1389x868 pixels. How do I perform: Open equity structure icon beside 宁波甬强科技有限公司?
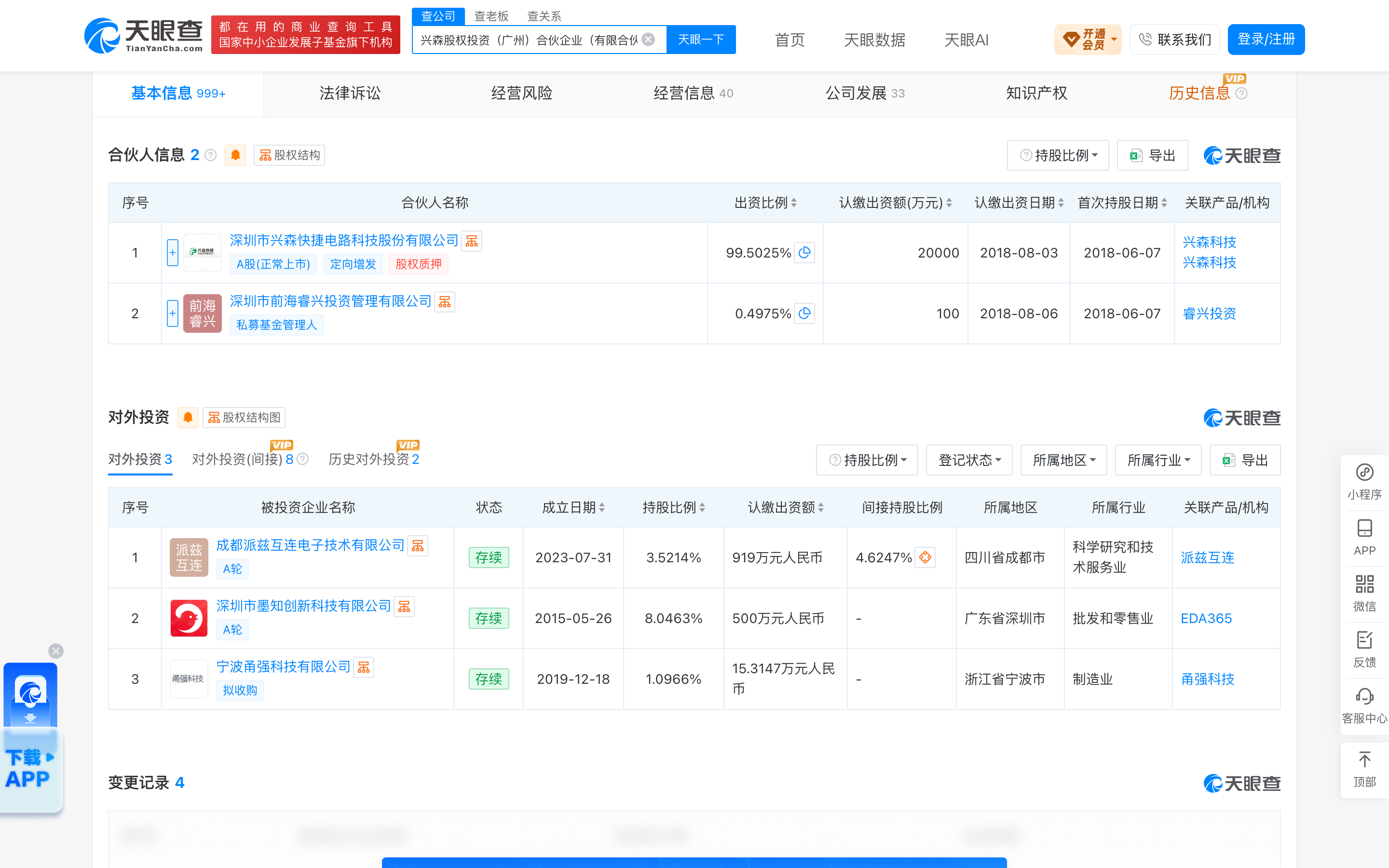[x=364, y=668]
